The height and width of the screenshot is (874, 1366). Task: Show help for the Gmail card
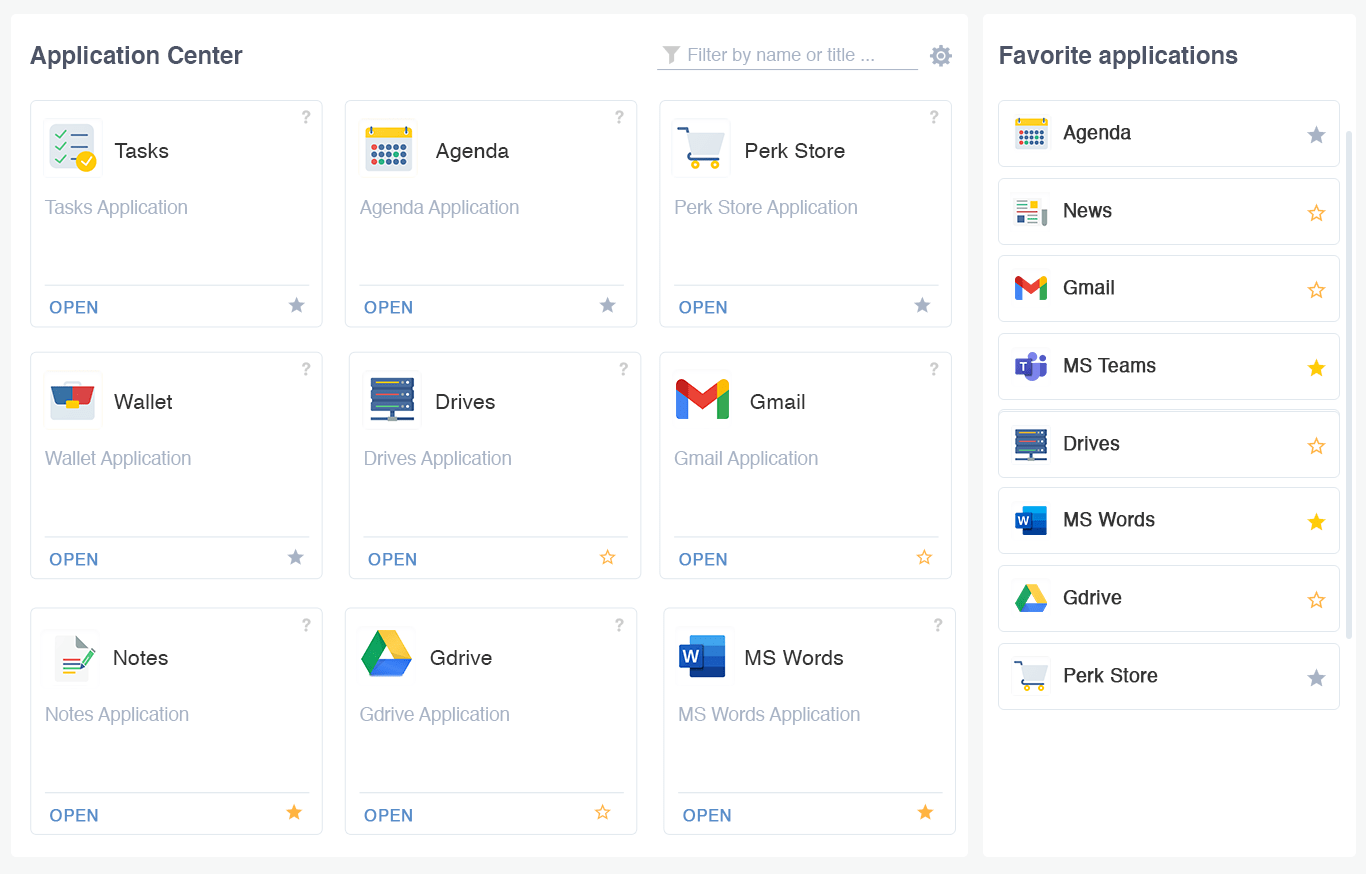pos(934,369)
